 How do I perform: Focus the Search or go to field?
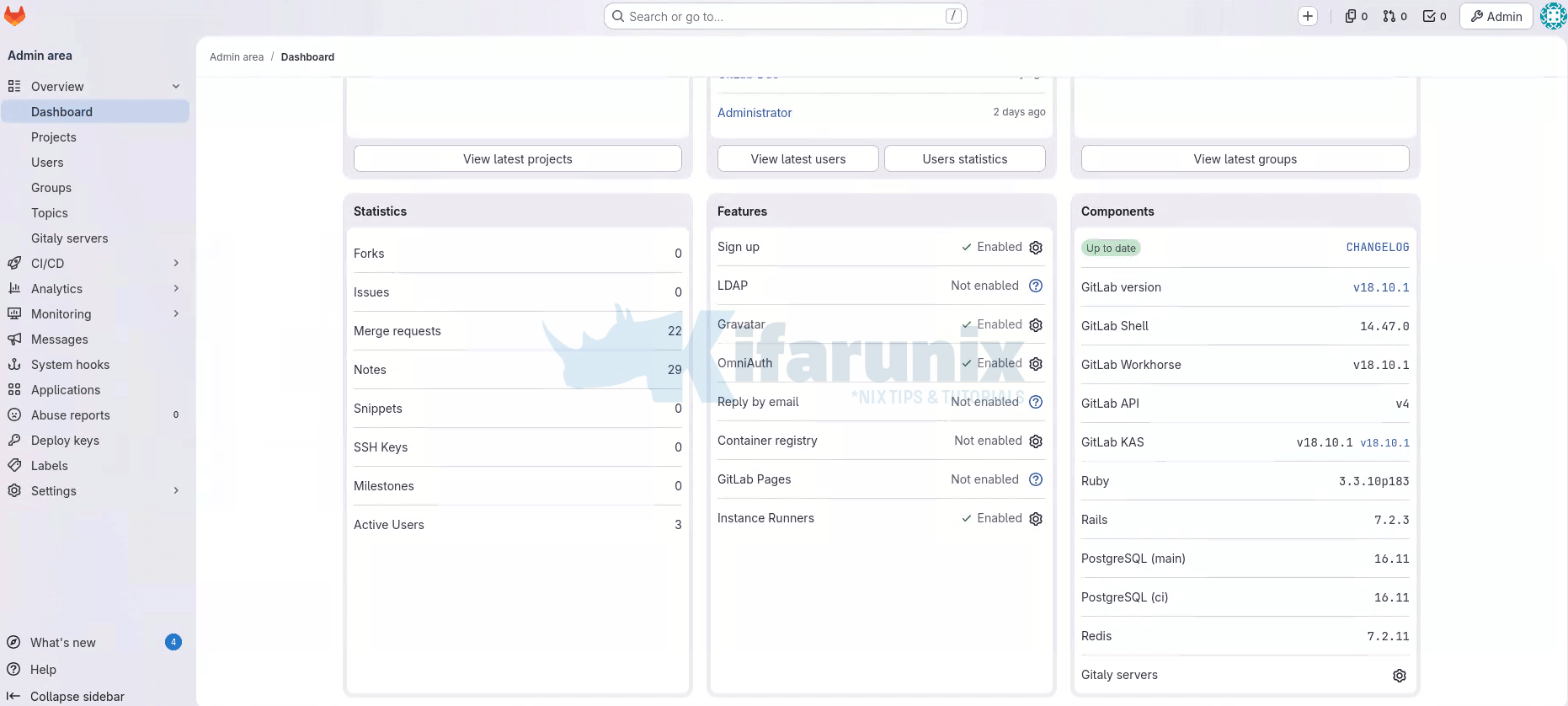point(785,16)
